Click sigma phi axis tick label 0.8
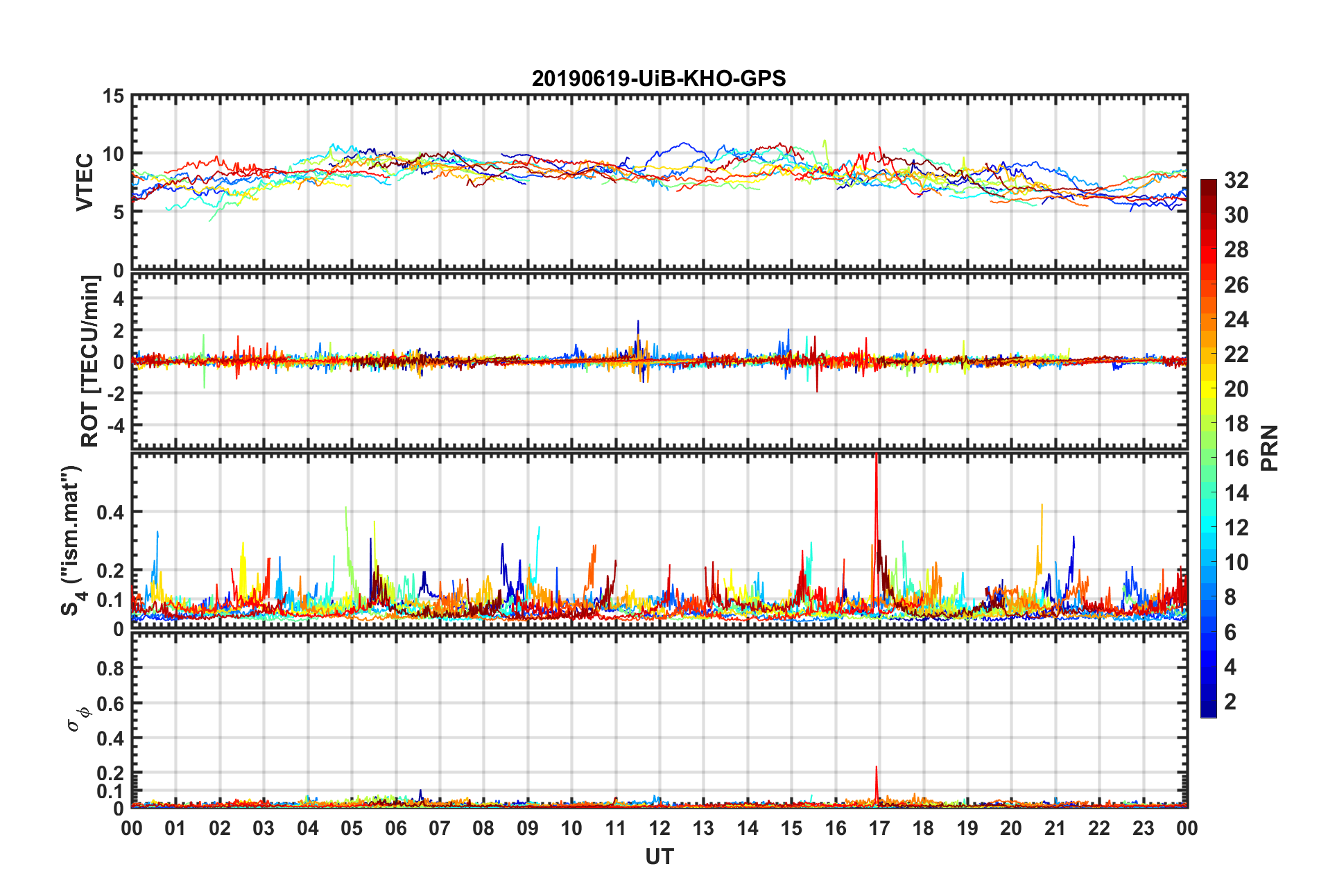The width and height of the screenshot is (1319, 896). (110, 669)
